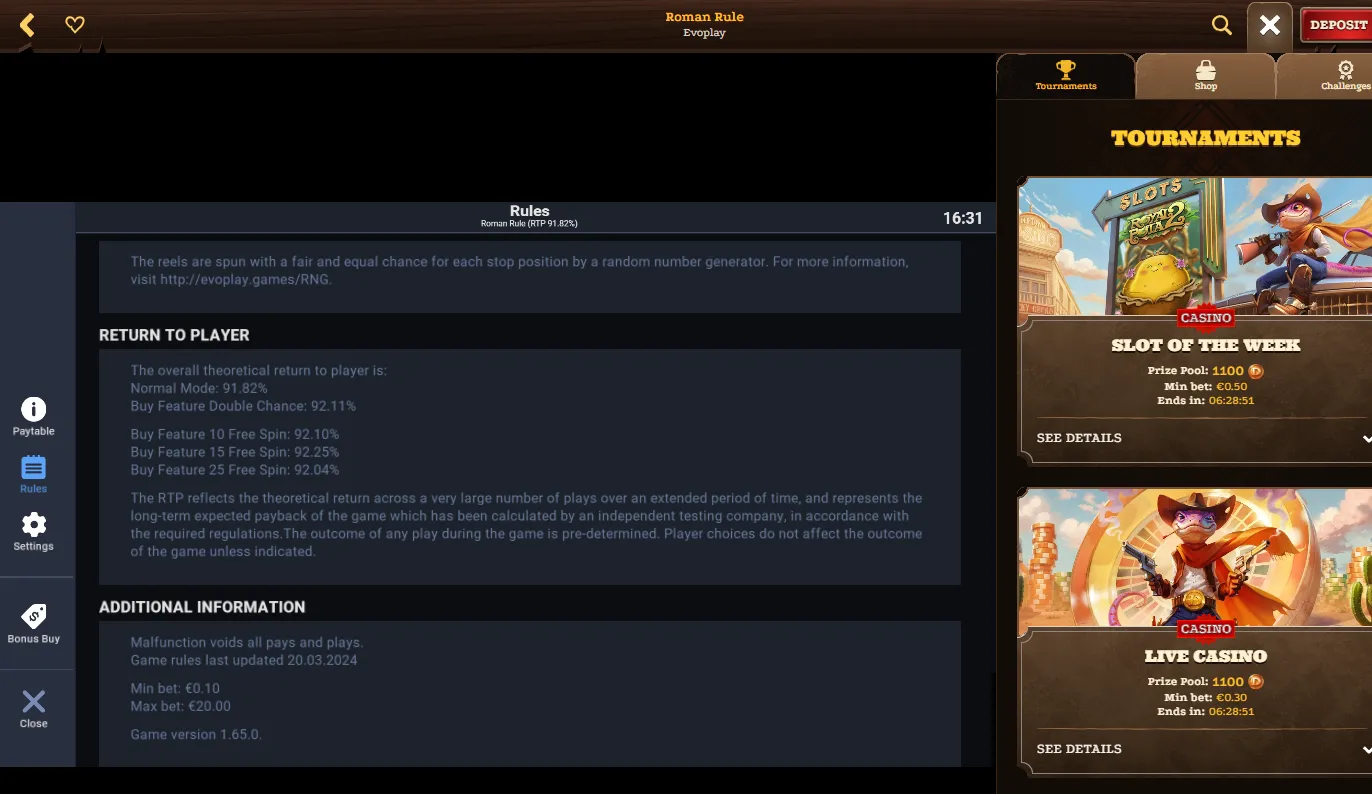1372x794 pixels.
Task: Add Roman Rule to favorites heart
Action: click(75, 25)
